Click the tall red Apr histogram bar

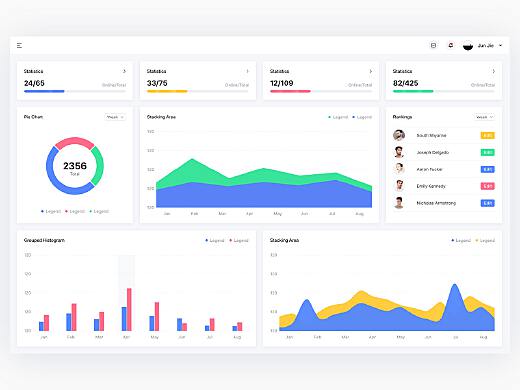pos(129,309)
